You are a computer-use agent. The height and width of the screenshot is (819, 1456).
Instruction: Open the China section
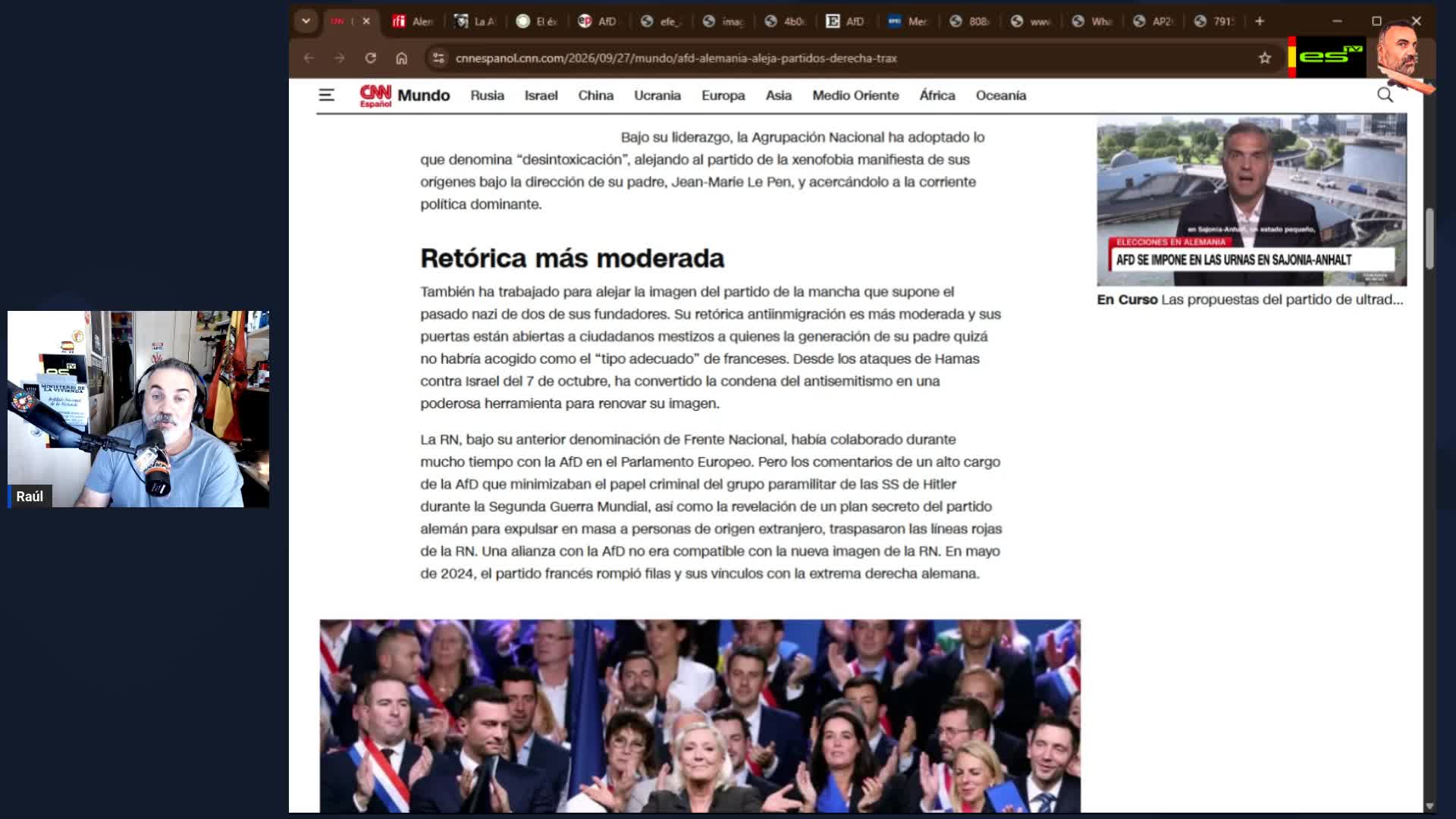(x=595, y=96)
